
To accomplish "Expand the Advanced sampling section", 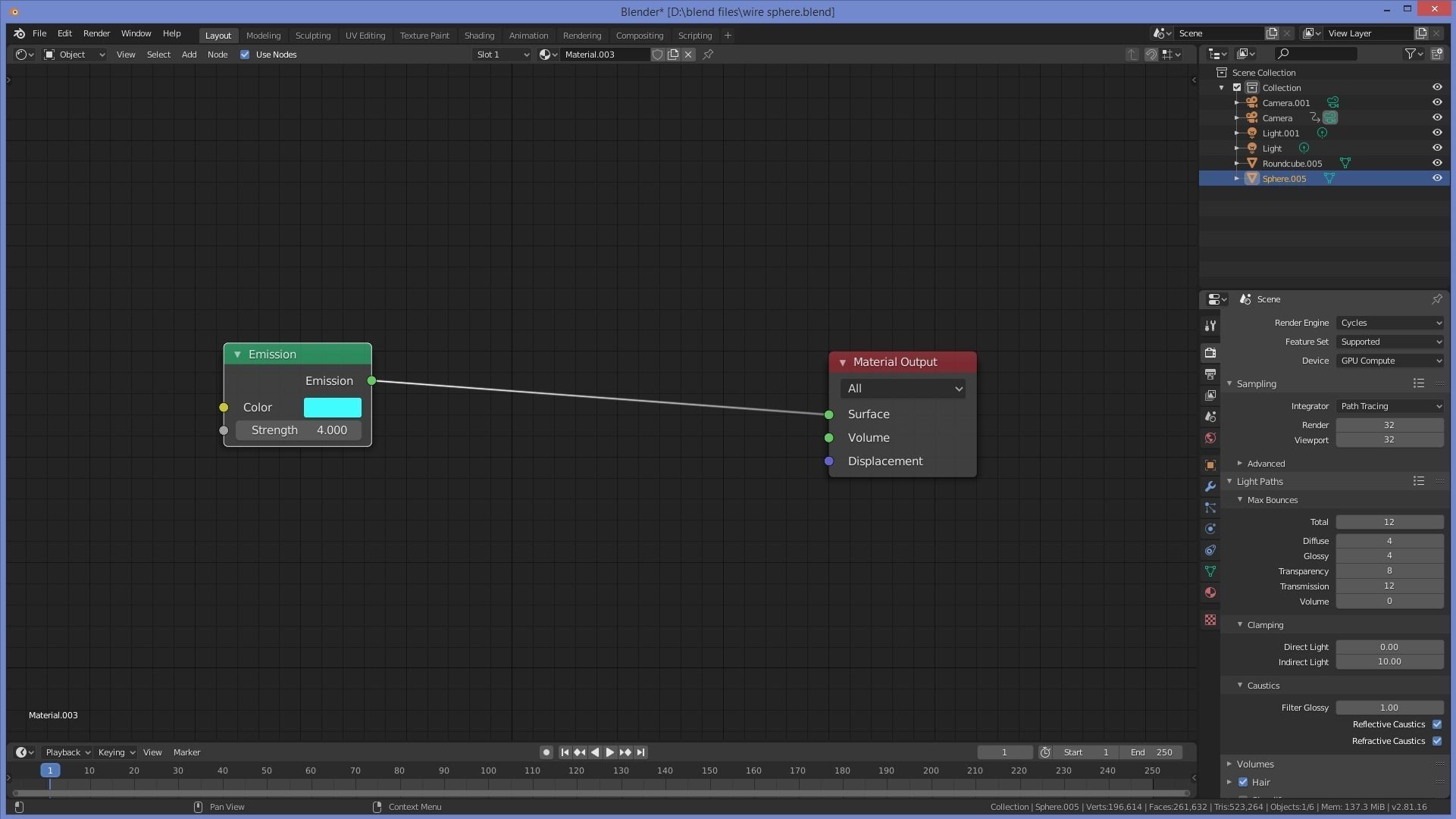I will pos(1240,464).
